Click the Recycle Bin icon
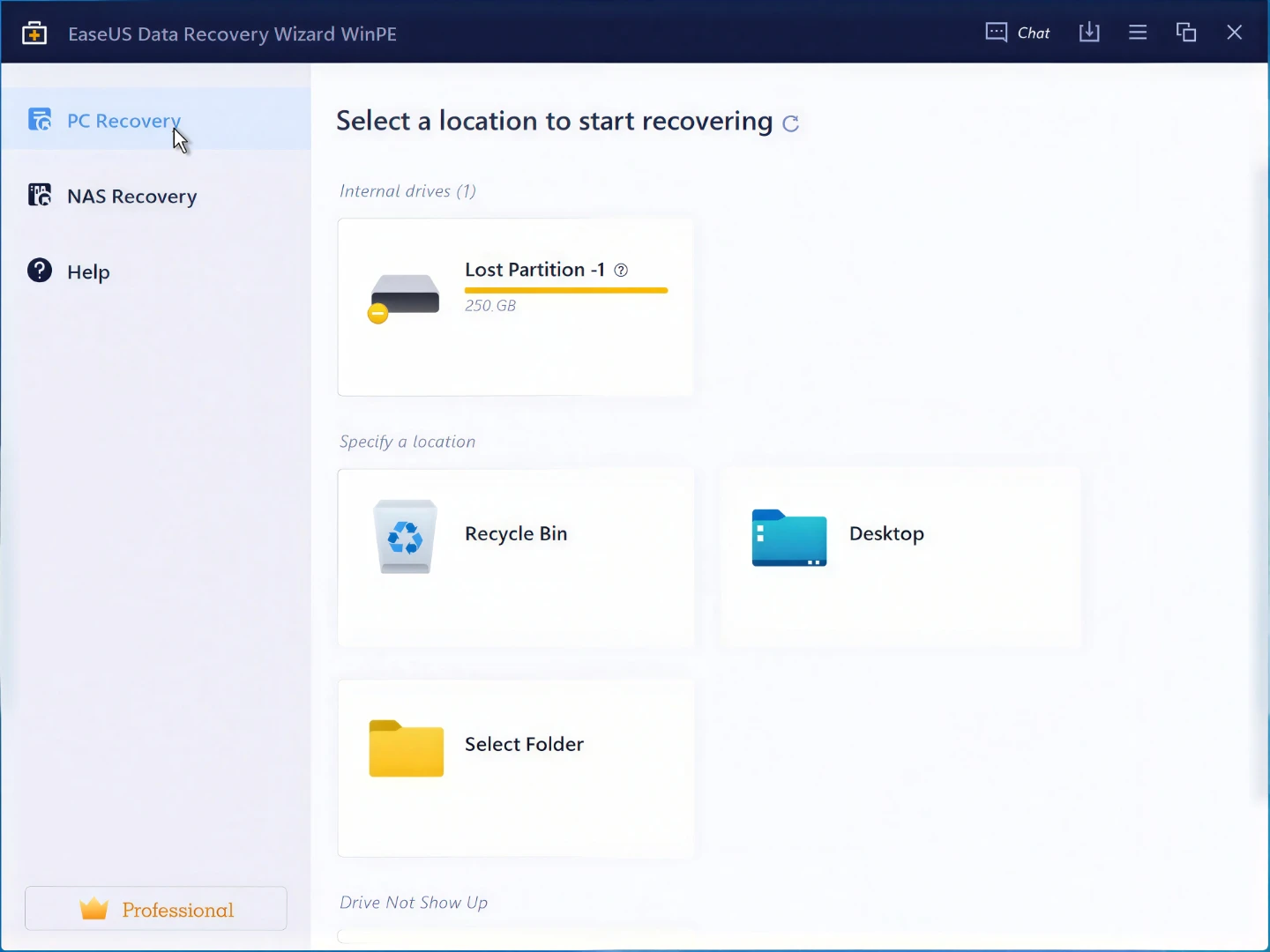This screenshot has height=952, width=1270. point(406,536)
